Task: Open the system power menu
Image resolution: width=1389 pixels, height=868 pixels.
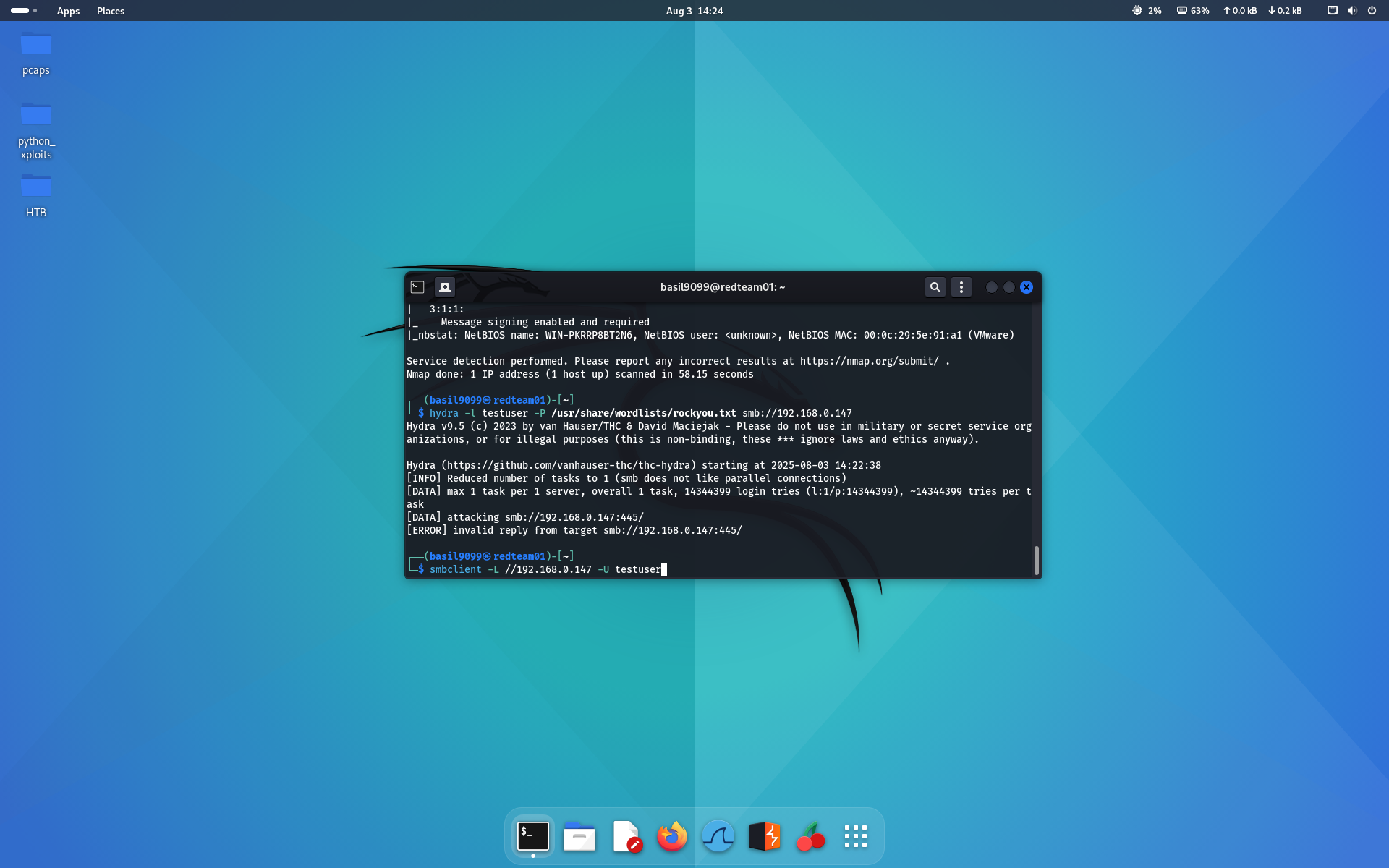Action: pos(1372,11)
